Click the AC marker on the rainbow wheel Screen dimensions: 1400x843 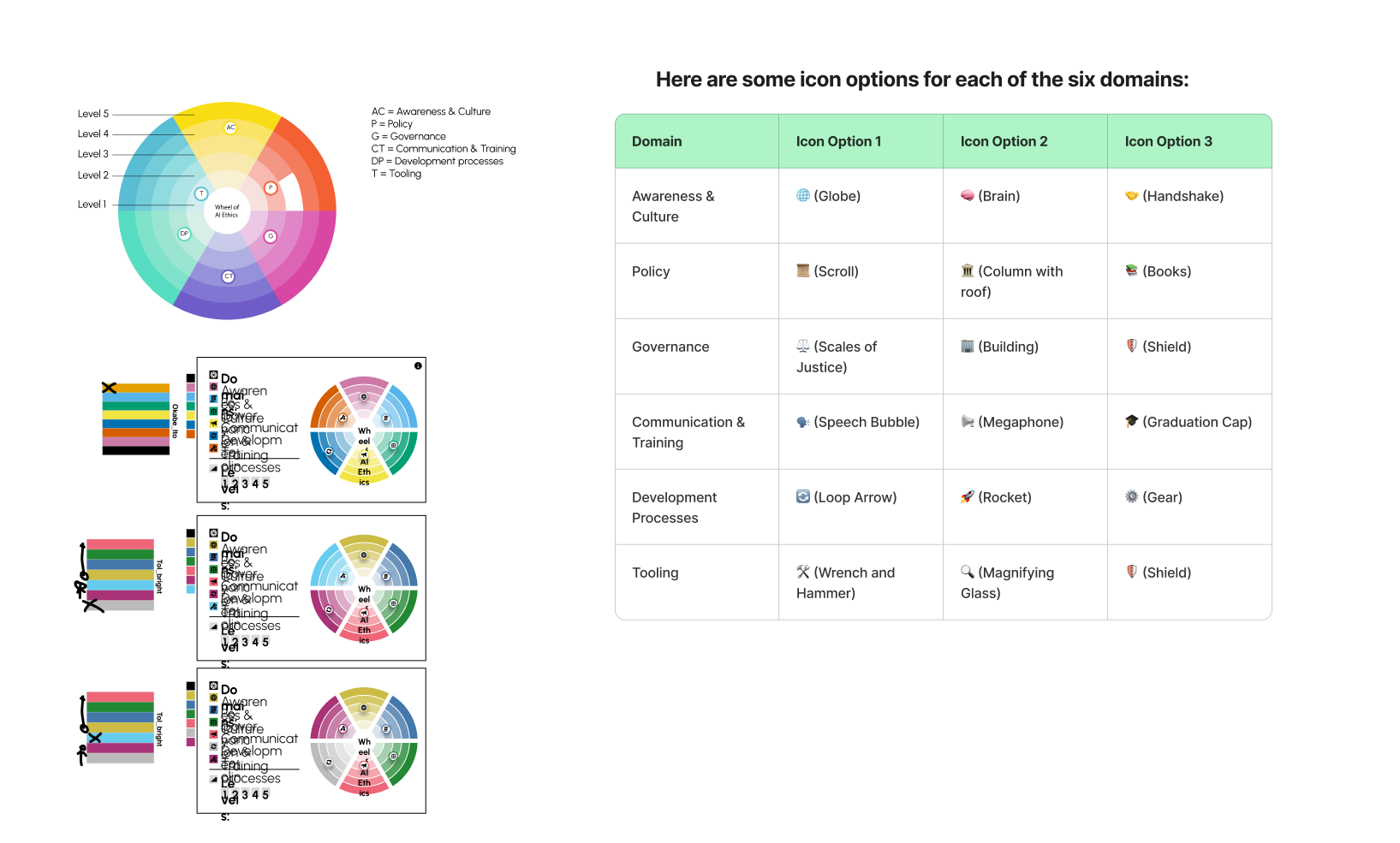tap(230, 128)
